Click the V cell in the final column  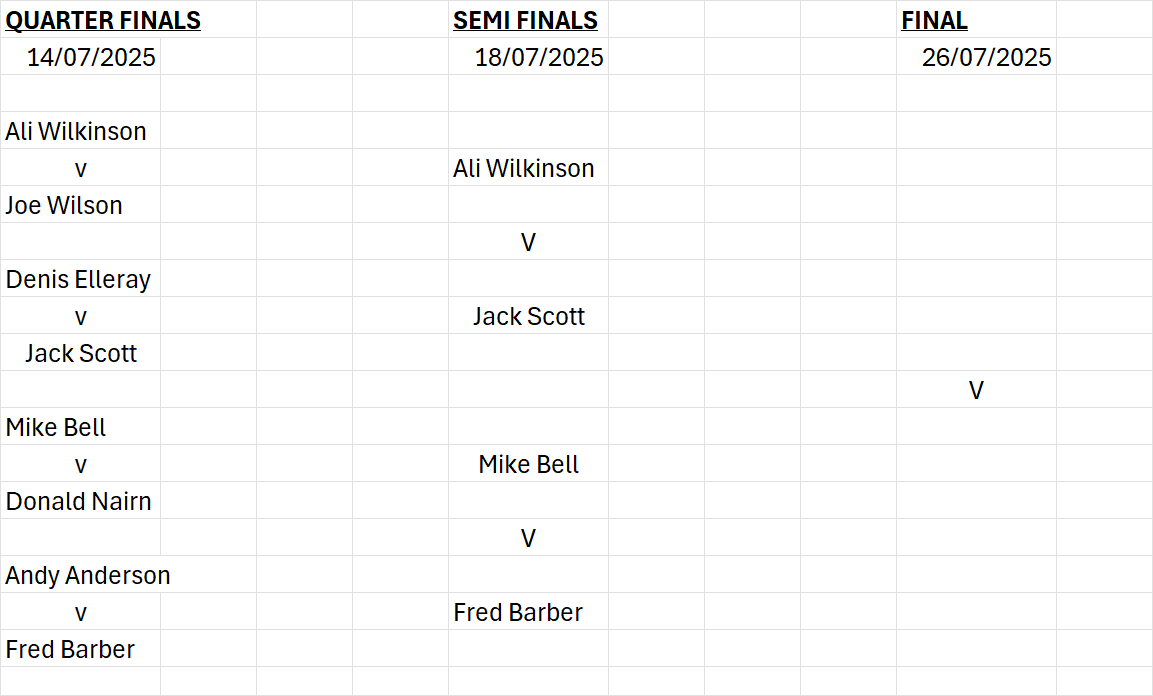tap(976, 390)
